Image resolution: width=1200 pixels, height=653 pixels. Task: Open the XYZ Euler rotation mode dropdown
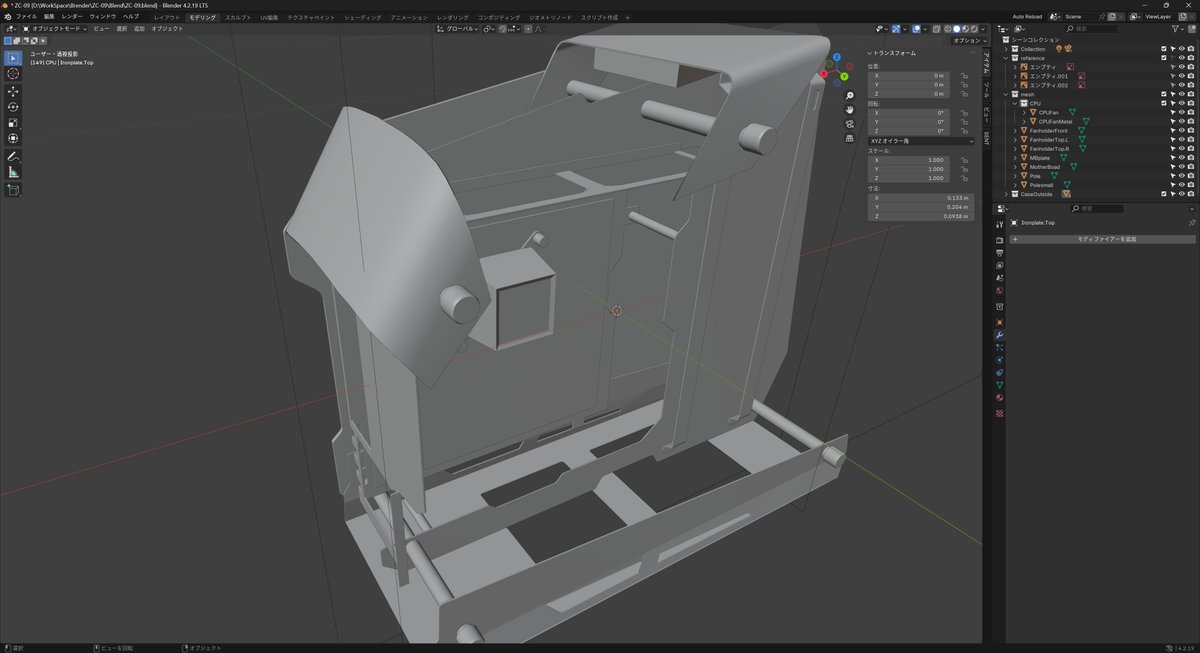click(921, 141)
